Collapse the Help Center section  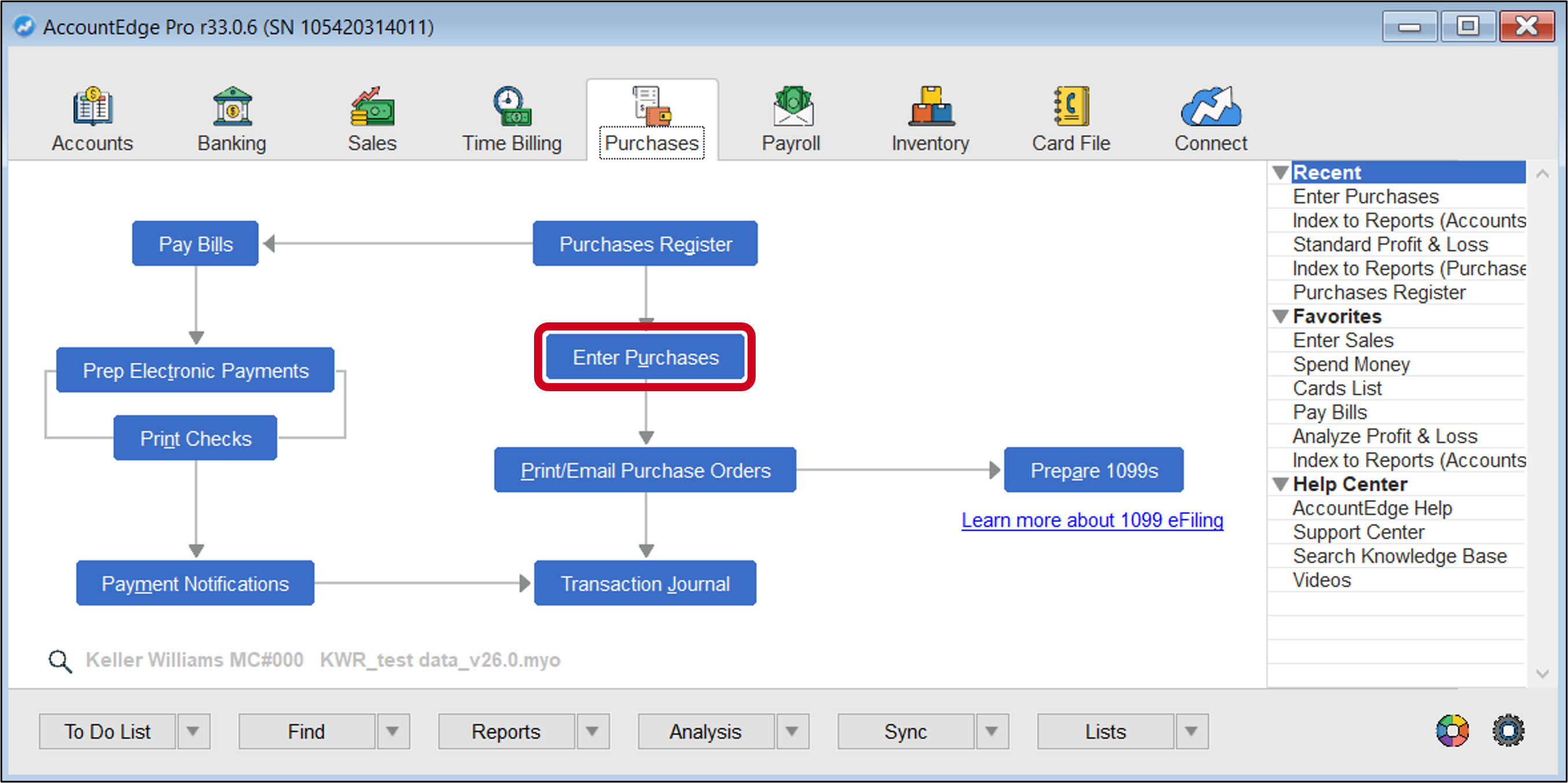pos(1280,483)
